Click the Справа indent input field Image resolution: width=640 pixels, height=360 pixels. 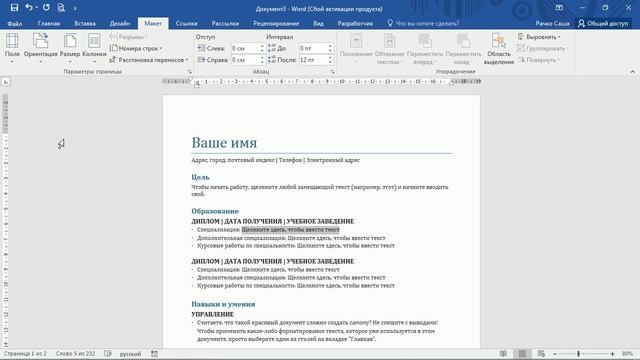click(x=245, y=60)
